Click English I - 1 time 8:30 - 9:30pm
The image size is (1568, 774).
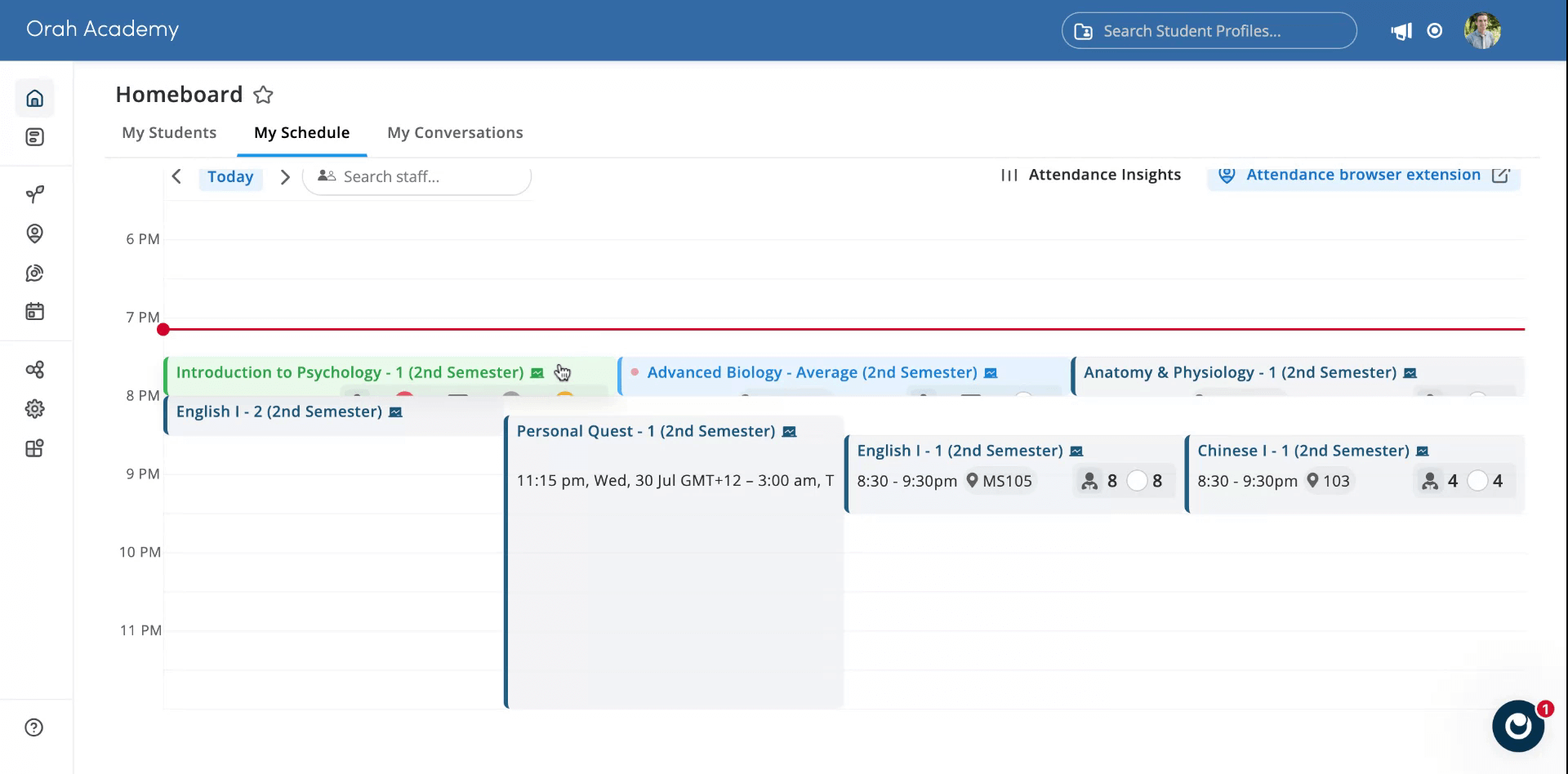pyautogui.click(x=906, y=482)
